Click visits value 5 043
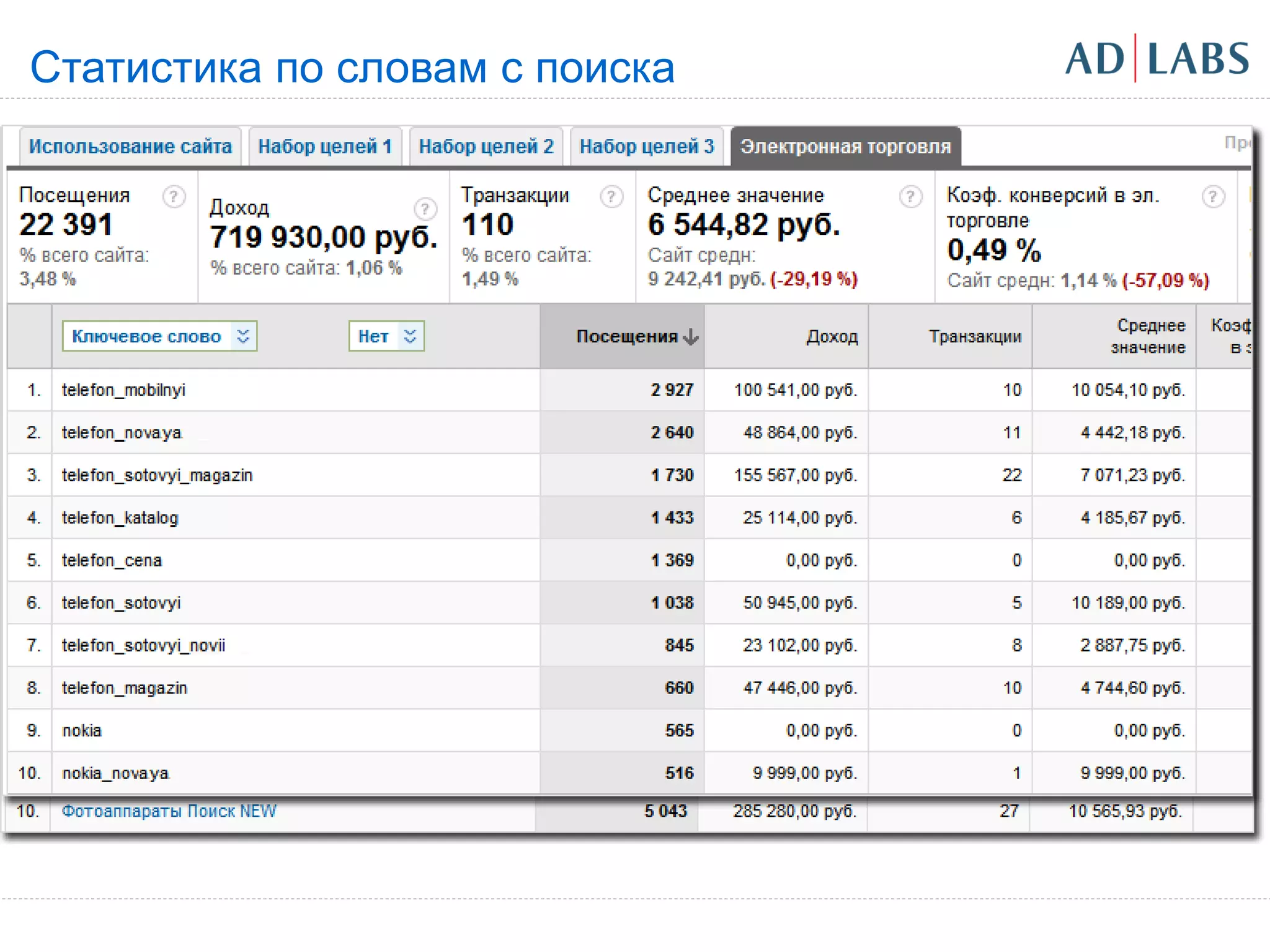This screenshot has width=1270, height=952. pyautogui.click(x=665, y=811)
